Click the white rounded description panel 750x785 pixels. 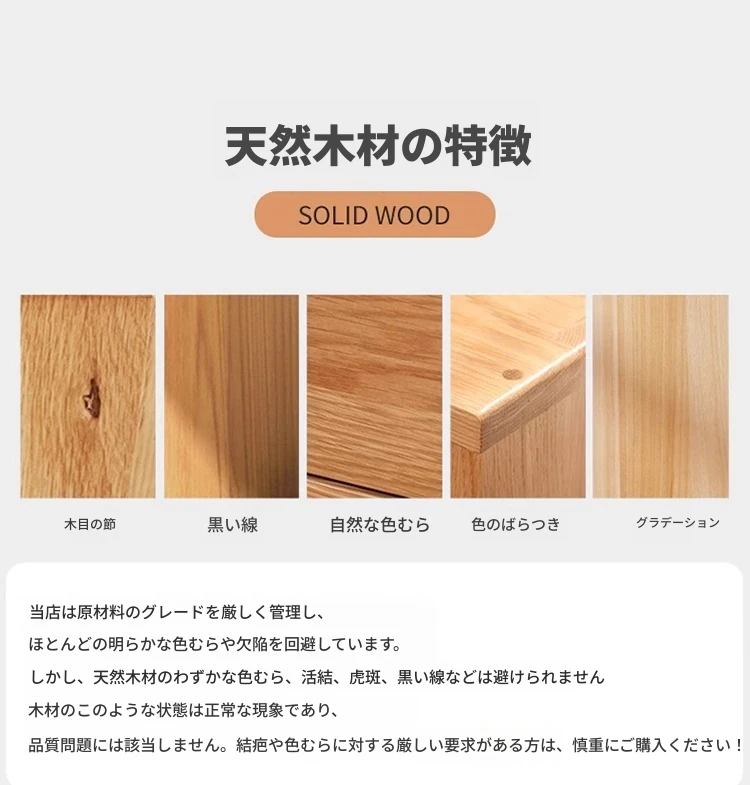tap(374, 673)
